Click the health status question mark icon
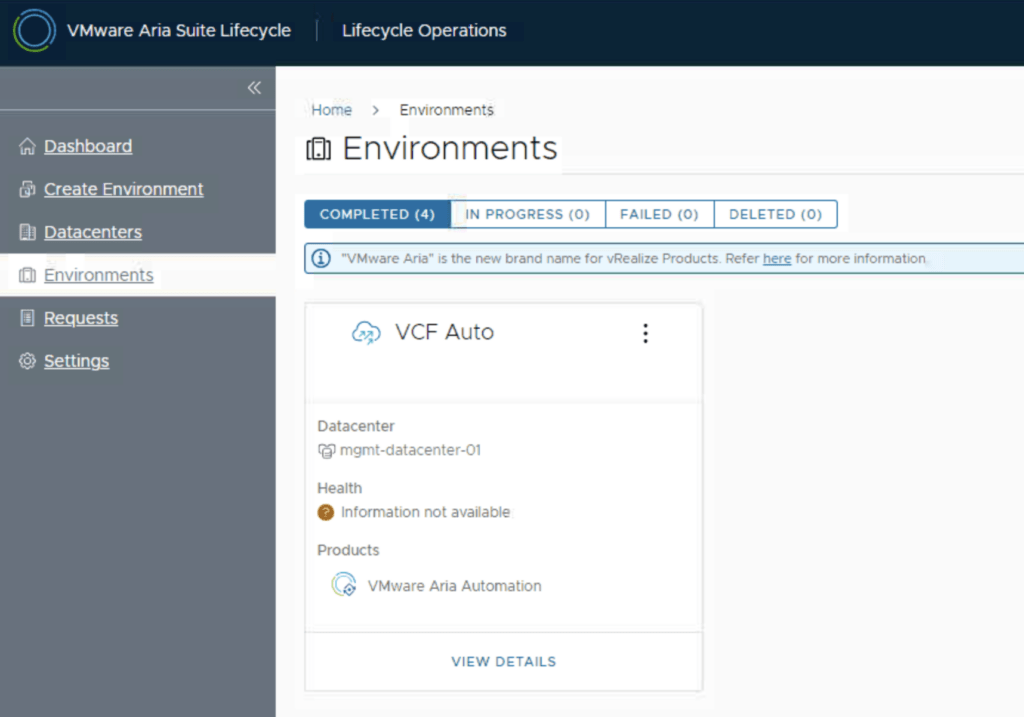This screenshot has height=717, width=1024. [326, 513]
